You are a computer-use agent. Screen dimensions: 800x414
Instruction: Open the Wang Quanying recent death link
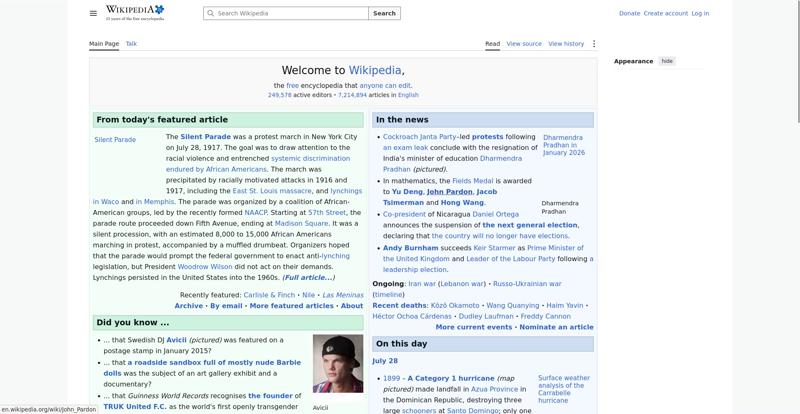click(x=512, y=306)
